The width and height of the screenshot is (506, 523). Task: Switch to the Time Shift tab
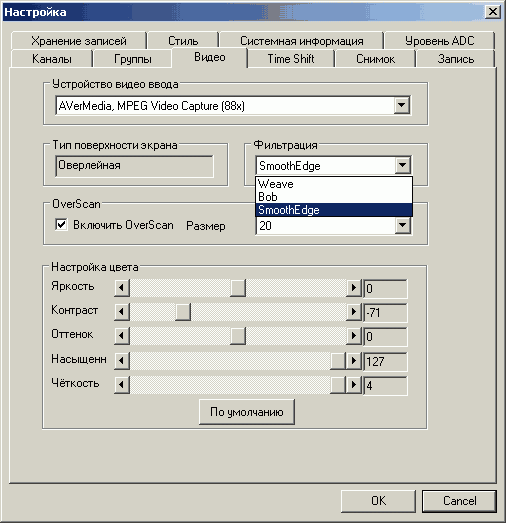[291, 59]
